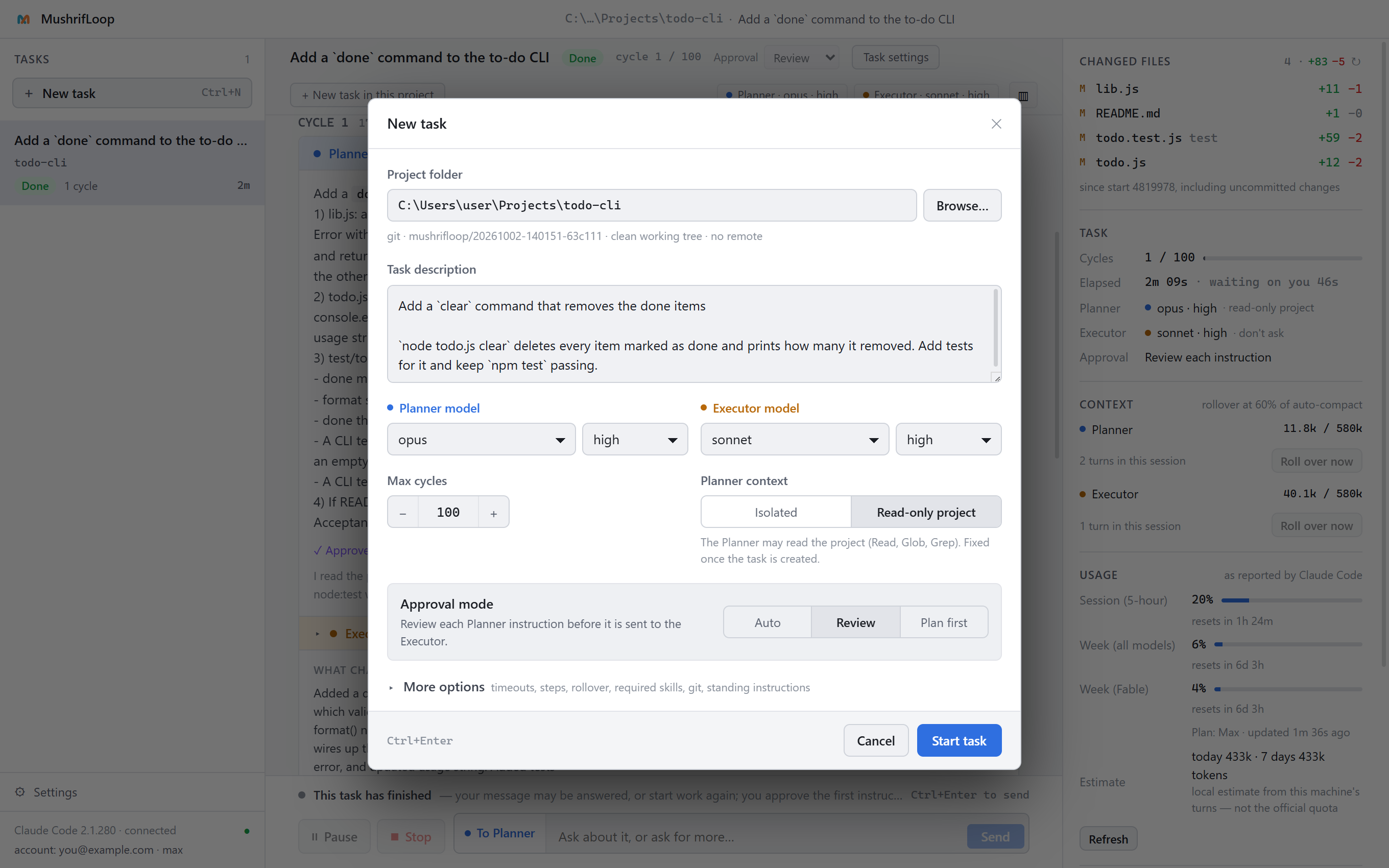Viewport: 1389px width, 868px height.
Task: Click the refresh icon in Changed Files
Action: [1356, 61]
